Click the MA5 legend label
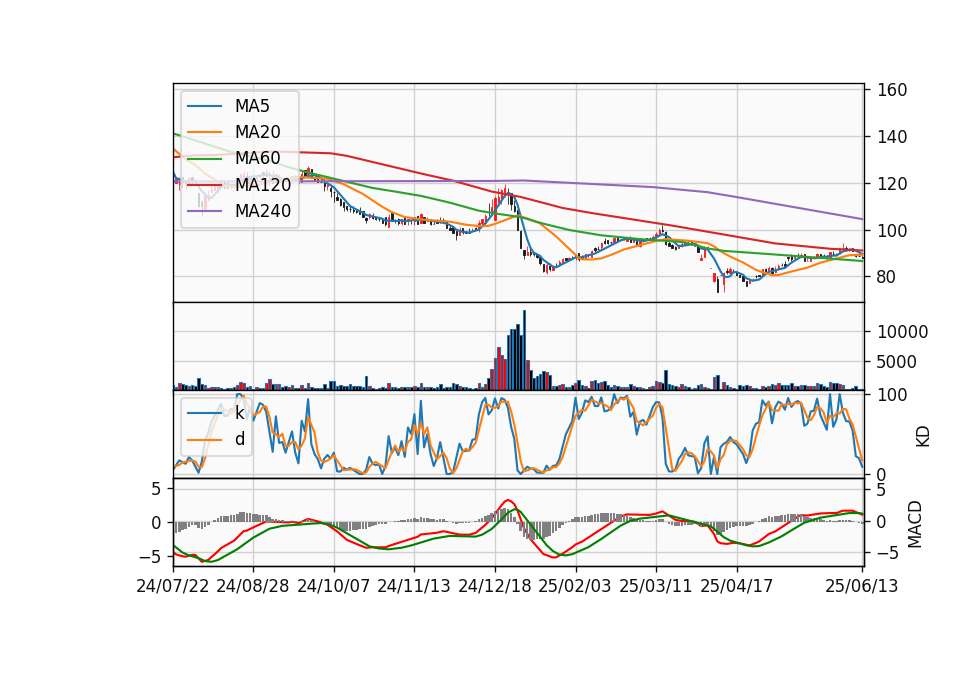This screenshot has height=690, width=960. (x=252, y=106)
